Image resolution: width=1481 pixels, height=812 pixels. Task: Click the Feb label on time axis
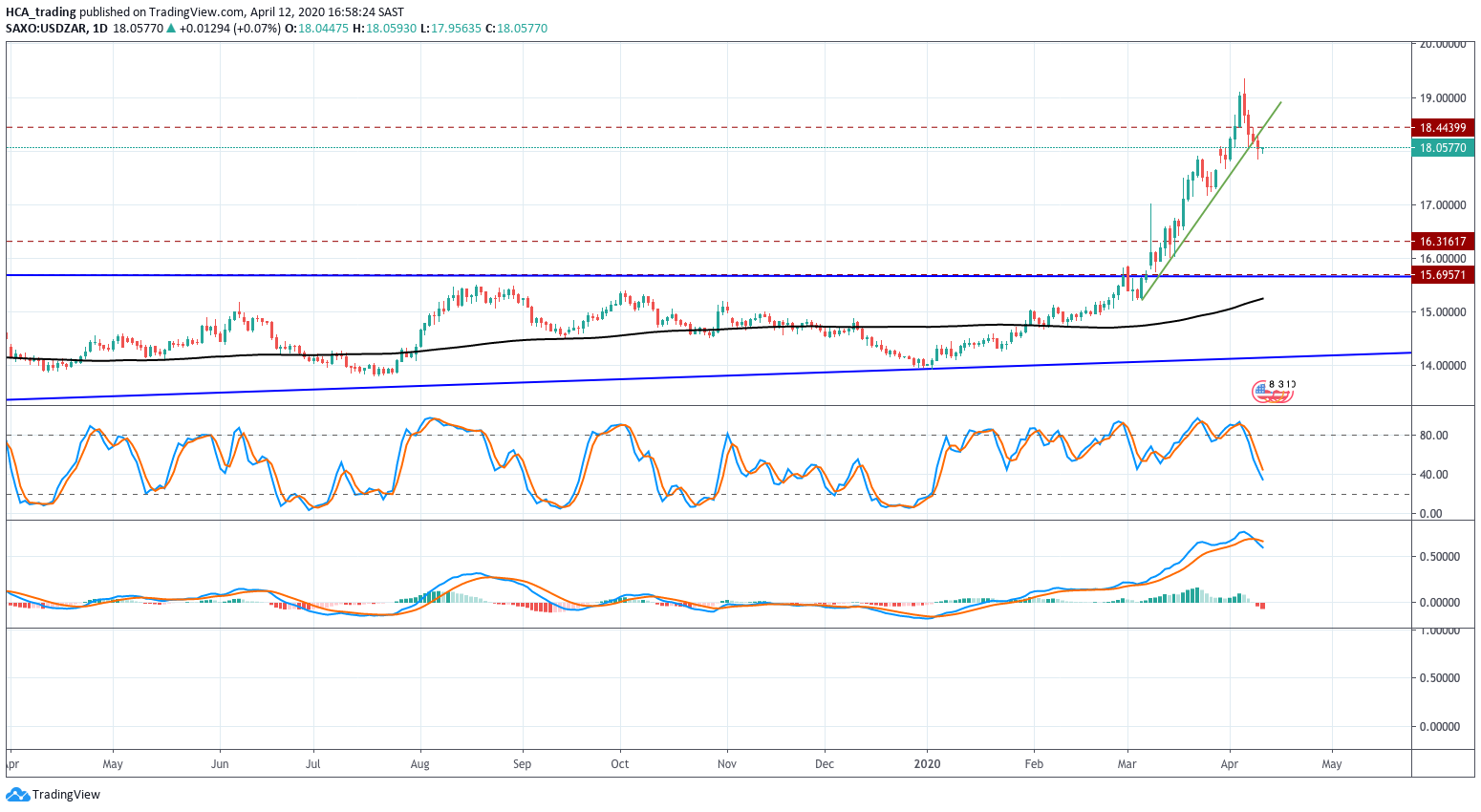[x=1033, y=764]
